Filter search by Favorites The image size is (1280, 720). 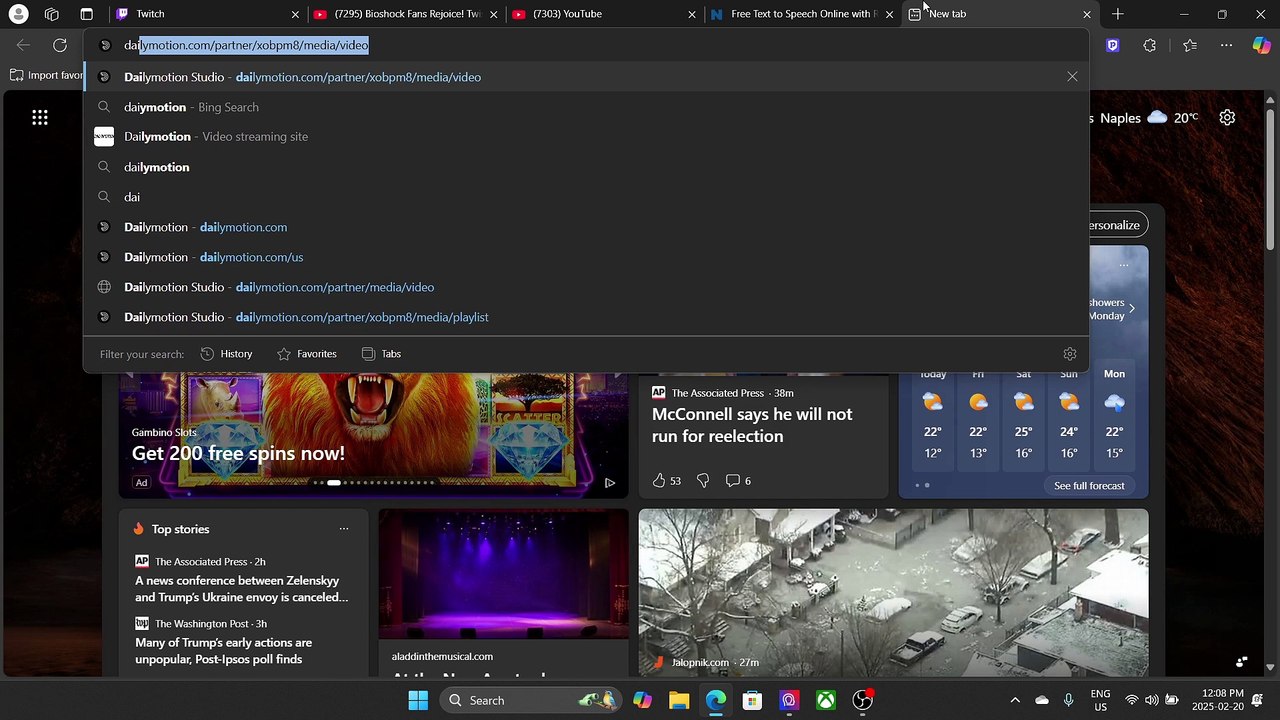click(x=306, y=354)
